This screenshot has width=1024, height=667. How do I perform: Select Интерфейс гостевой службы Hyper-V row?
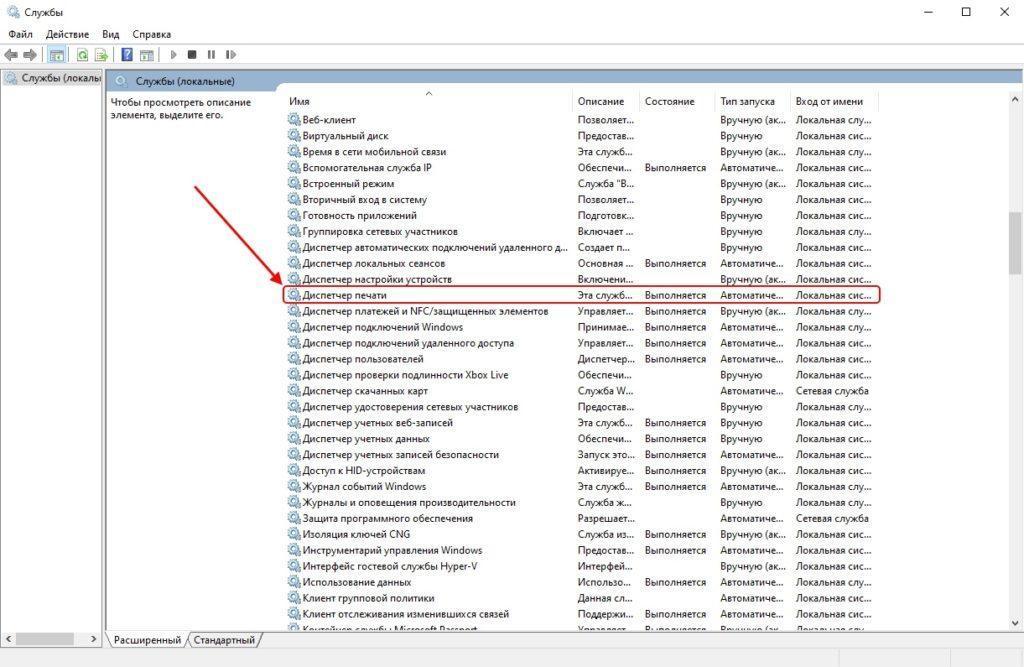point(390,566)
